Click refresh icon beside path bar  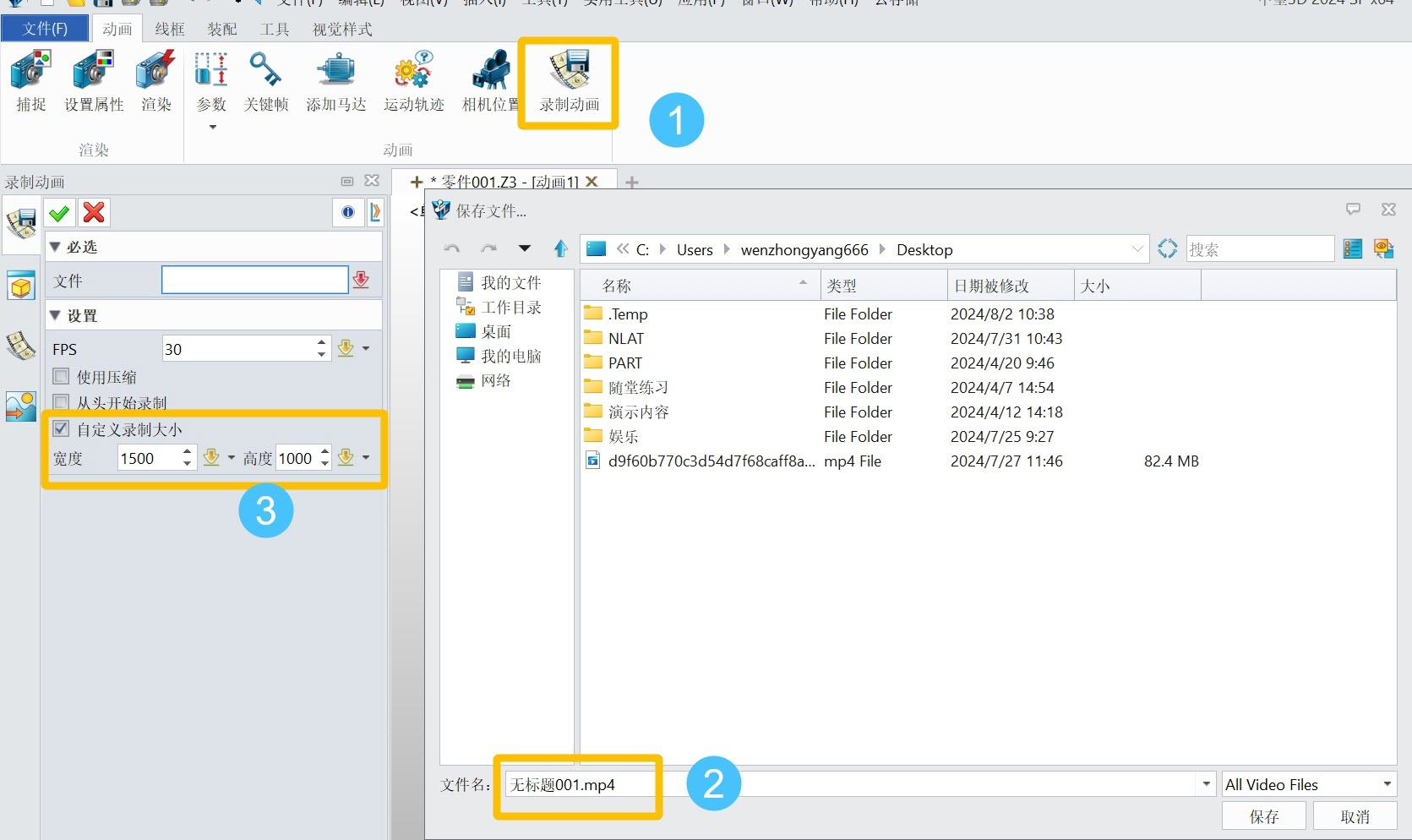[1167, 249]
